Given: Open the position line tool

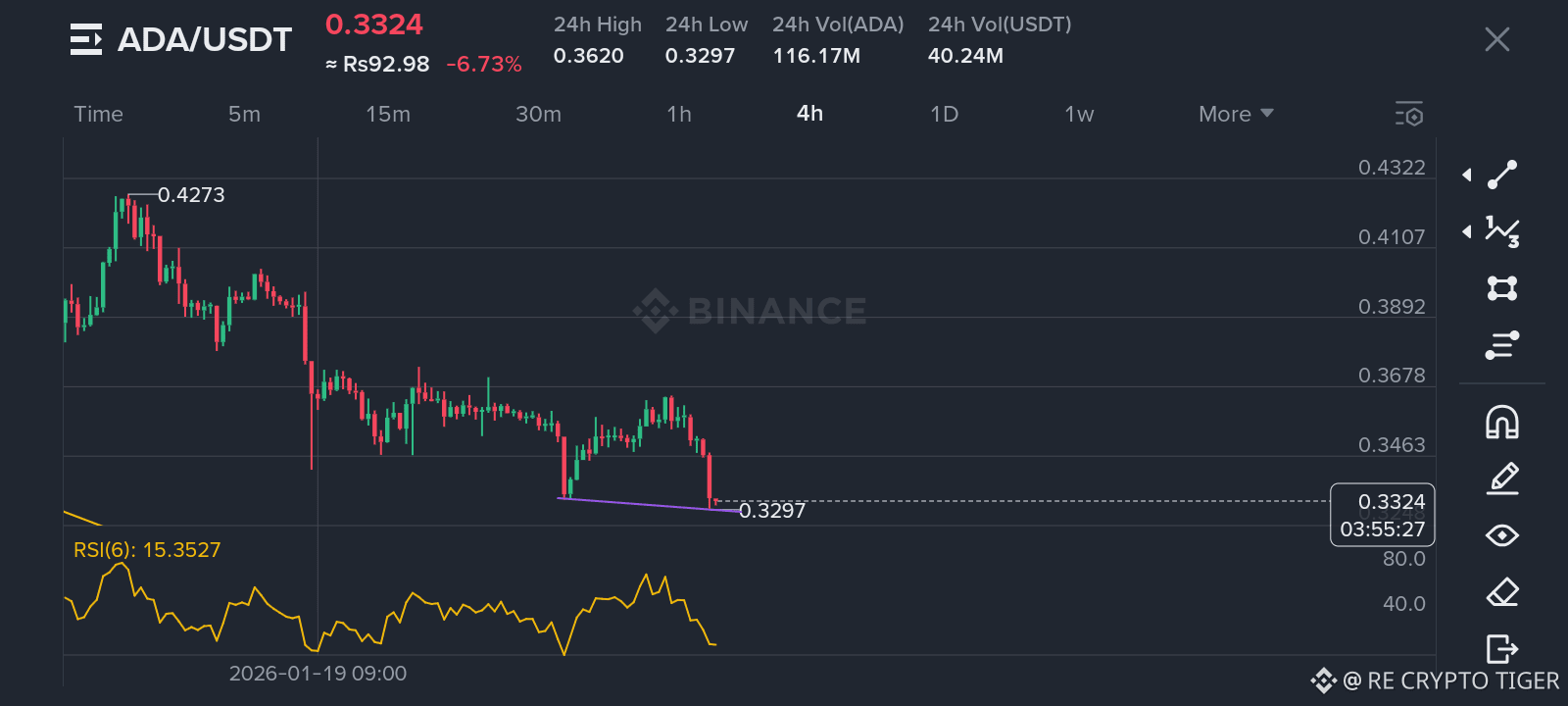Looking at the screenshot, I should 1502,345.
